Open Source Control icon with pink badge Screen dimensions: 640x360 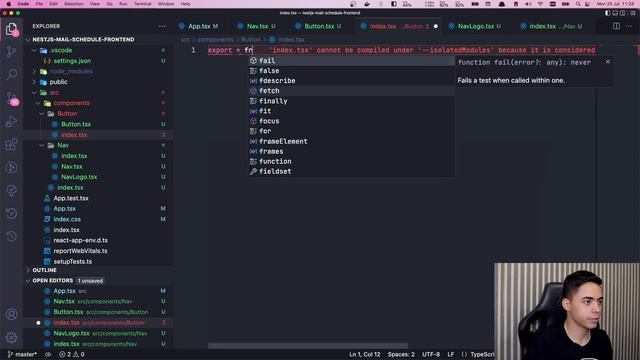pyautogui.click(x=11, y=98)
